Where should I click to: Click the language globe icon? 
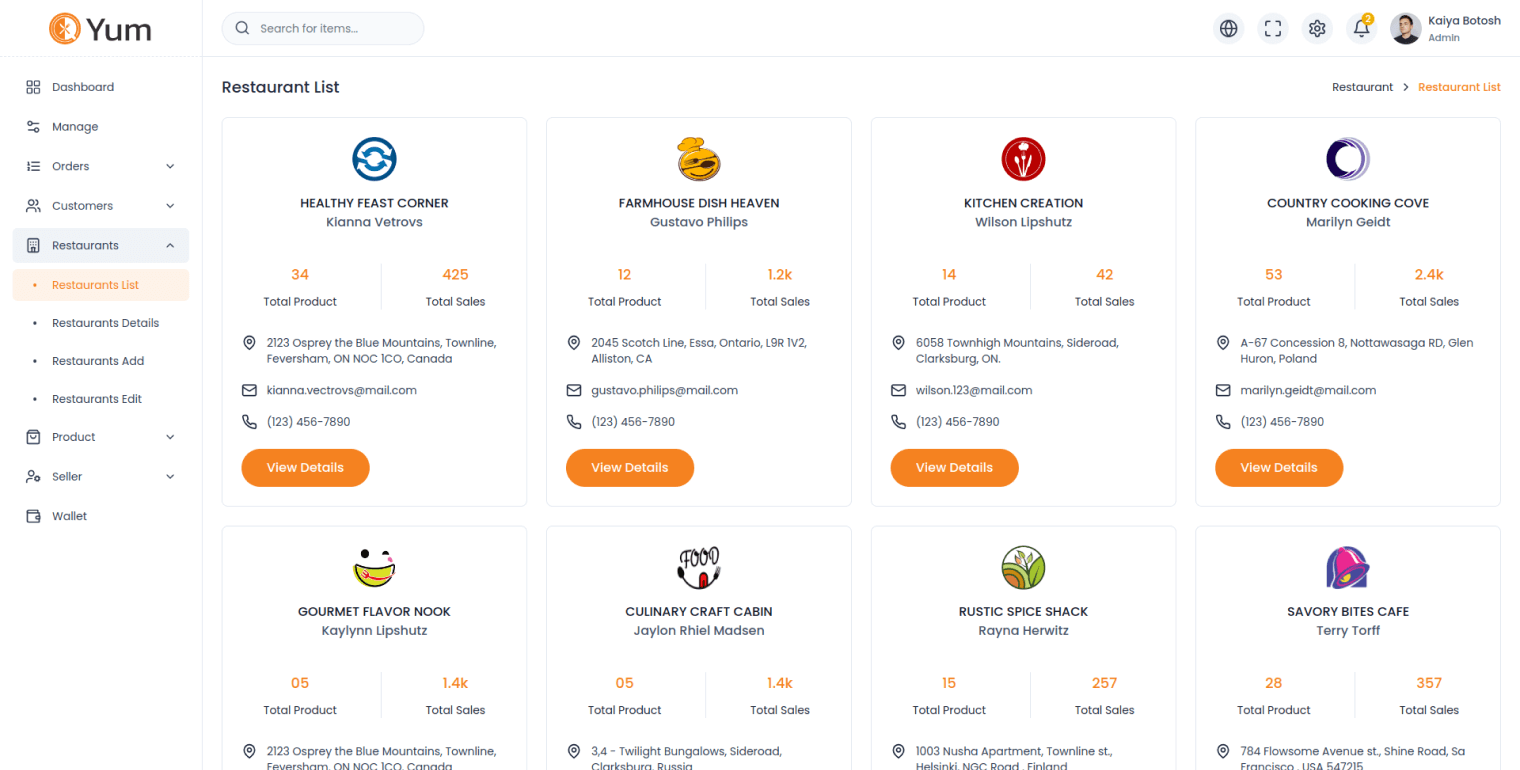pyautogui.click(x=1229, y=29)
